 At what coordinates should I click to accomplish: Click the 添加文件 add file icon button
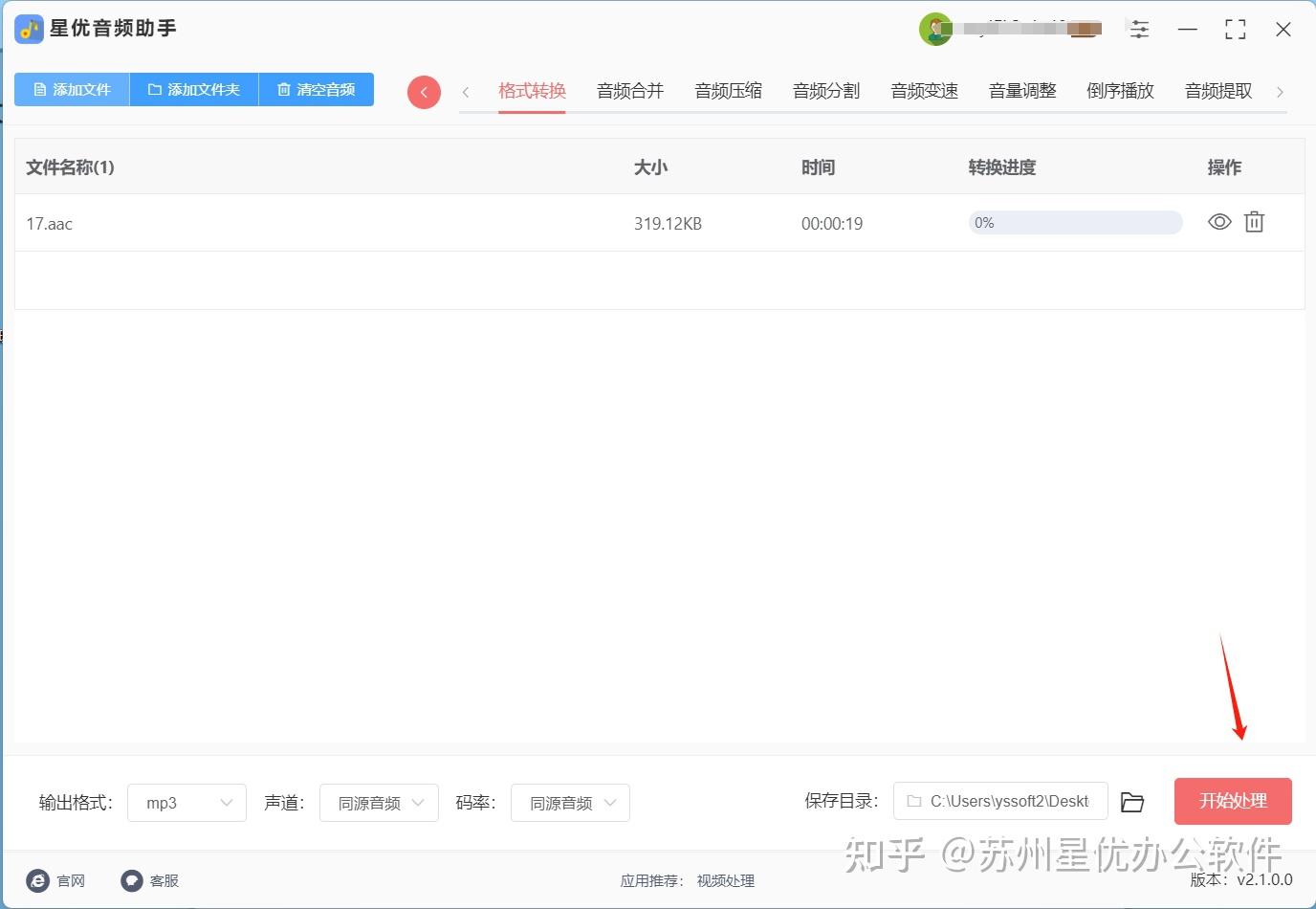(71, 89)
